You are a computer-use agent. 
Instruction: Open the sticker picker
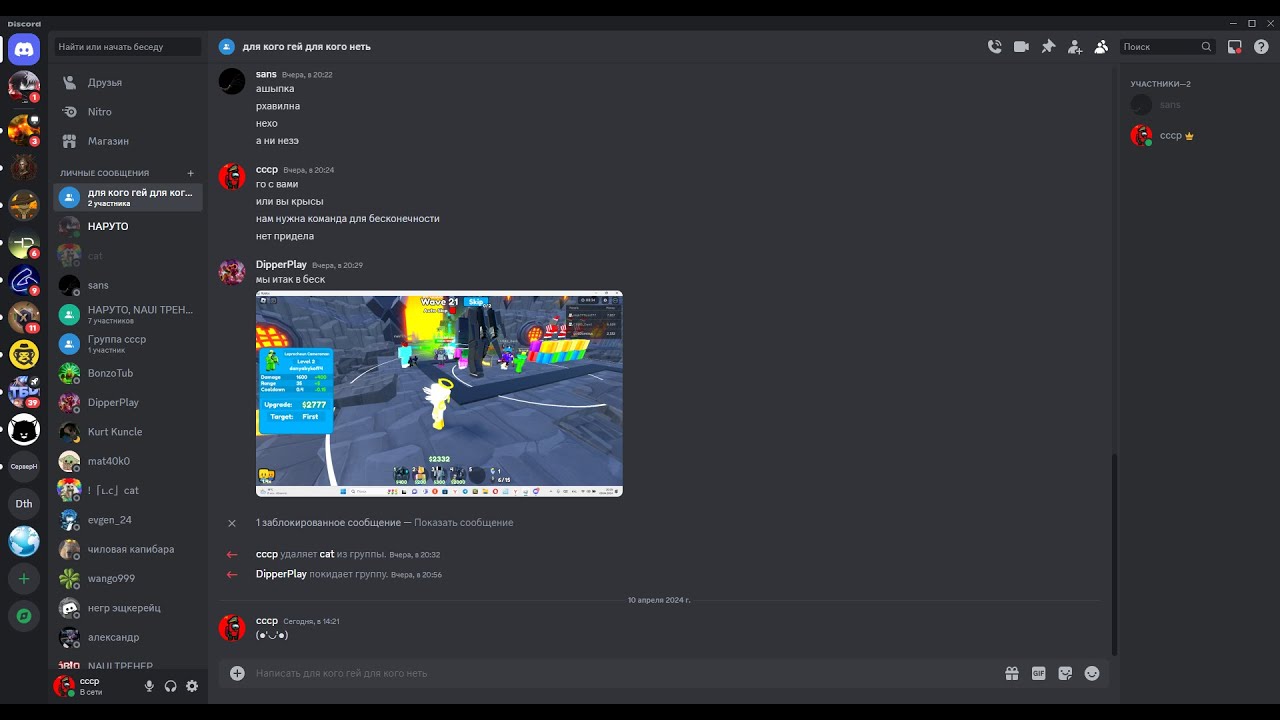(x=1065, y=673)
